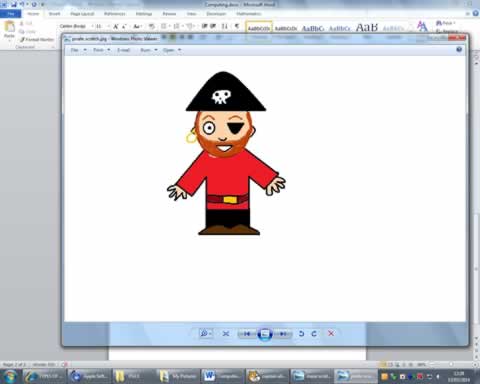
Task: Toggle paragraph marks display in Word
Action: pyautogui.click(x=237, y=26)
